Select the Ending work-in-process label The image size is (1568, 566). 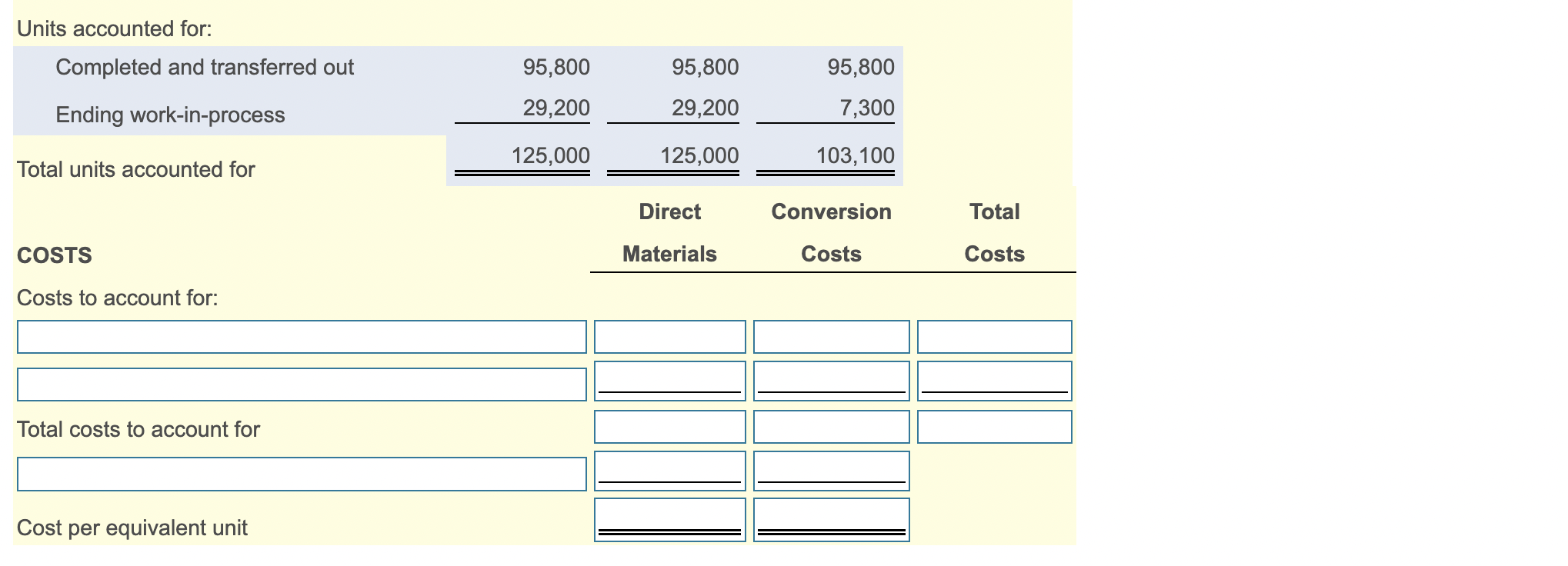[170, 115]
